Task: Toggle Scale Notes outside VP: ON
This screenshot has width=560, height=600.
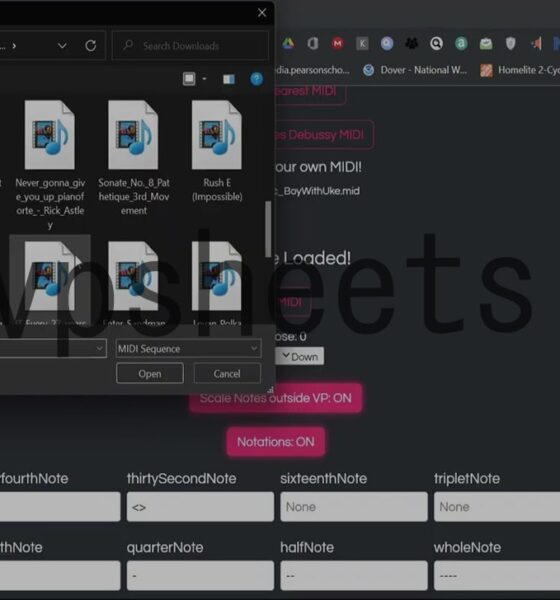Action: coord(276,398)
